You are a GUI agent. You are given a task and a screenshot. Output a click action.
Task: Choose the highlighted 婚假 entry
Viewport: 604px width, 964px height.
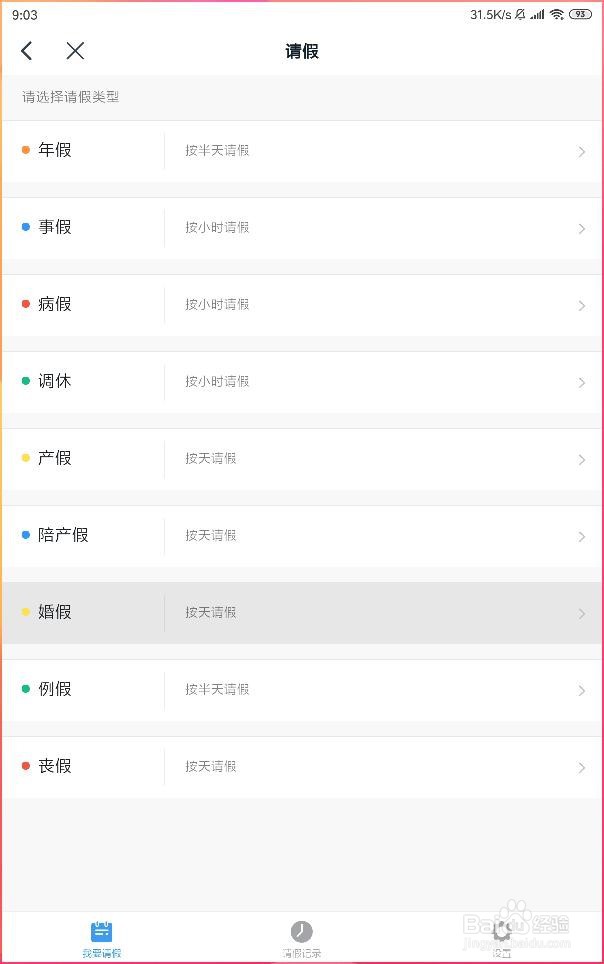[x=302, y=613]
